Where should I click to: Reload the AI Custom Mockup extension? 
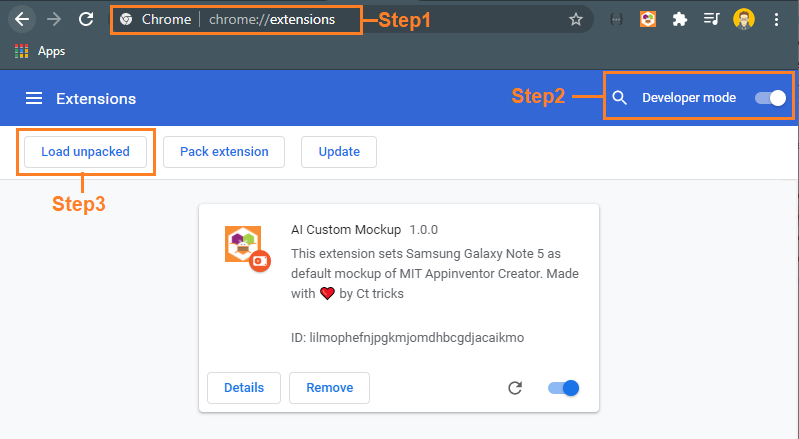(x=515, y=388)
